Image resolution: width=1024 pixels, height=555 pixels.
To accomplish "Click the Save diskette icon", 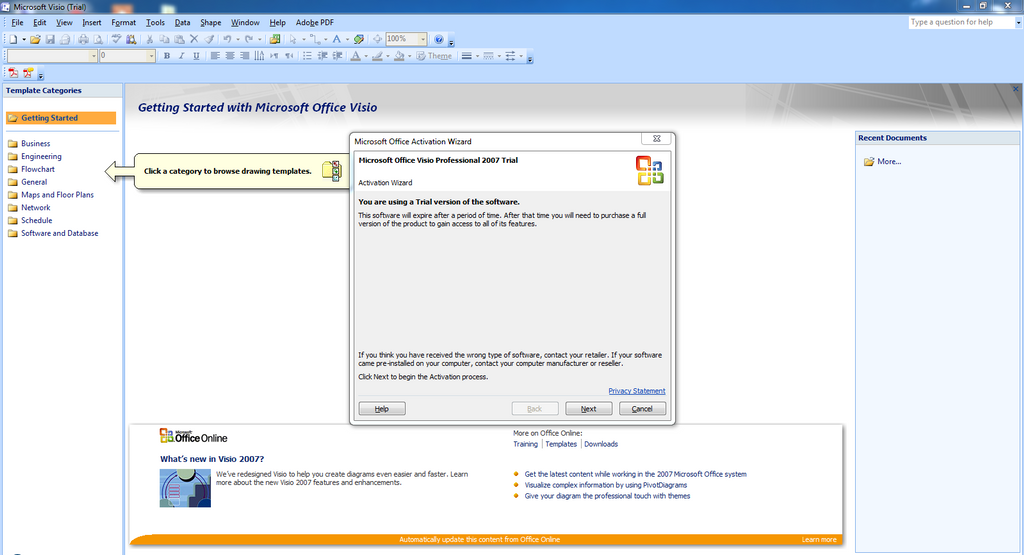I will (50, 39).
